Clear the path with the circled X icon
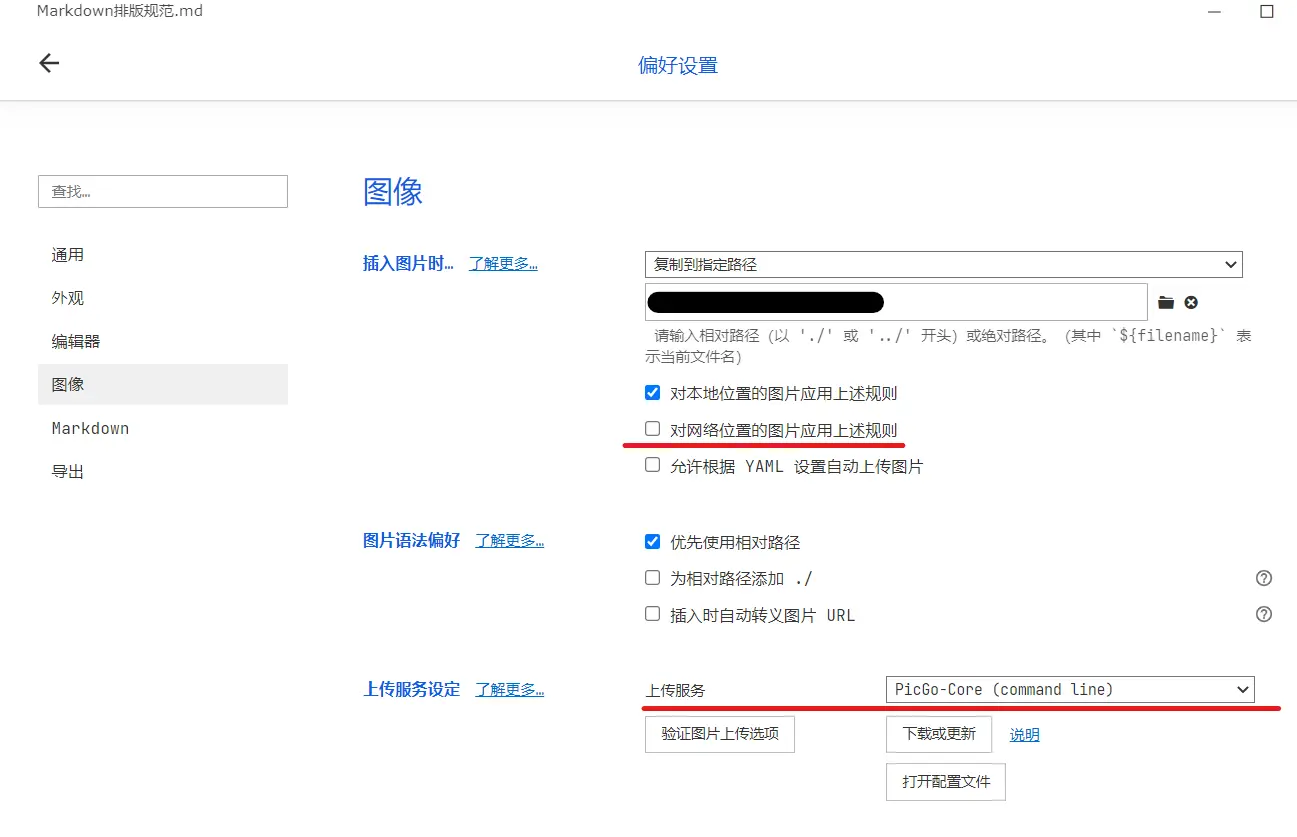This screenshot has height=837, width=1297. click(1191, 302)
